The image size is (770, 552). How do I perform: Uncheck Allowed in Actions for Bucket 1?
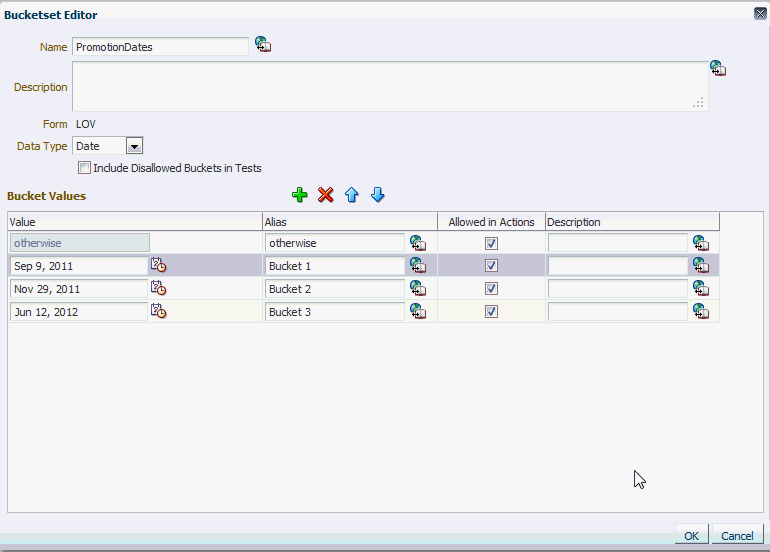coord(491,266)
